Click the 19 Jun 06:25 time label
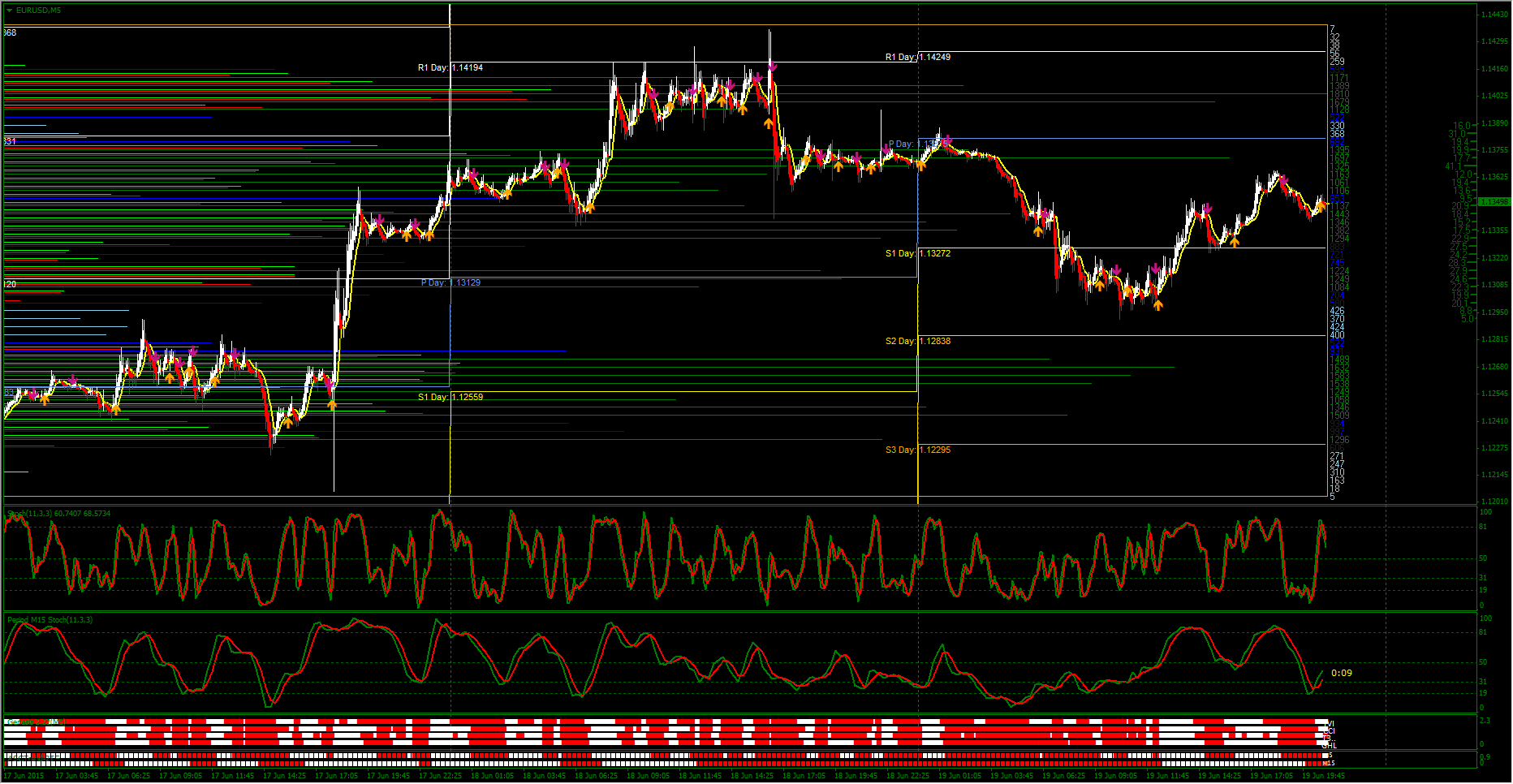 point(1063,776)
